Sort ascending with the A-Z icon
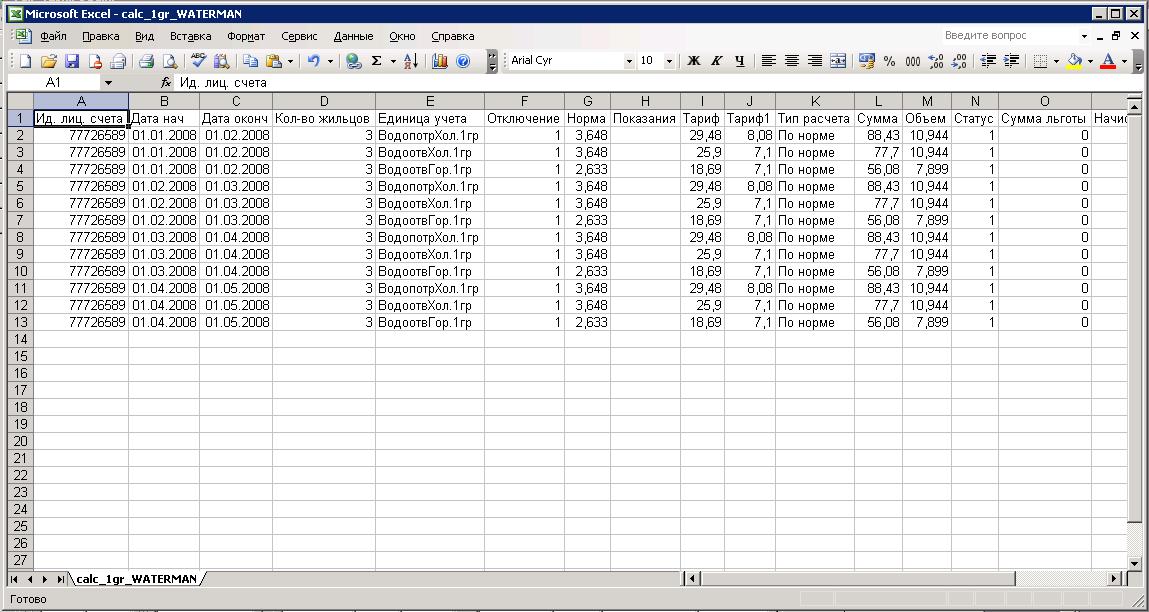This screenshot has width=1149, height=612. click(x=411, y=61)
